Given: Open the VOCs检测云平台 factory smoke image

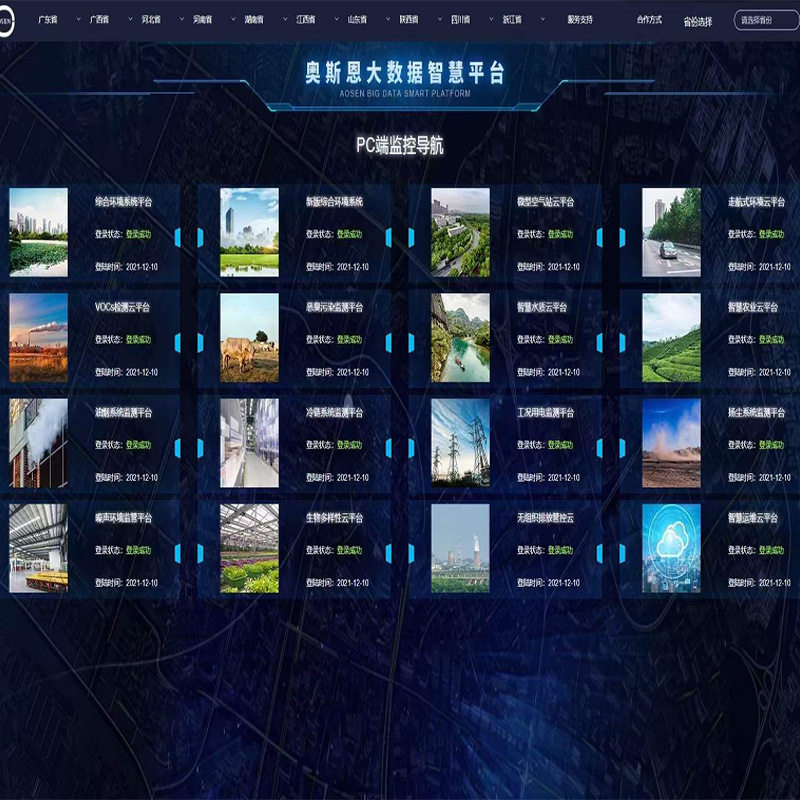Looking at the screenshot, I should coord(38,337).
